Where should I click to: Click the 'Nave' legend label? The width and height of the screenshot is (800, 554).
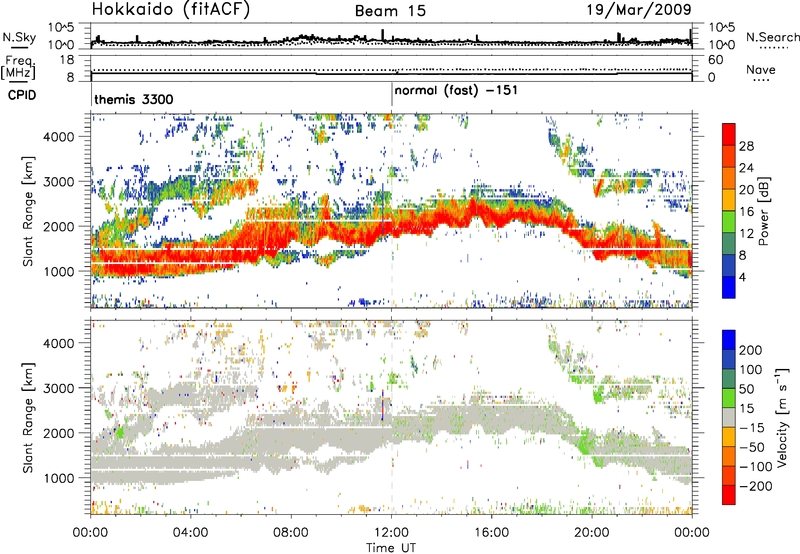click(761, 69)
